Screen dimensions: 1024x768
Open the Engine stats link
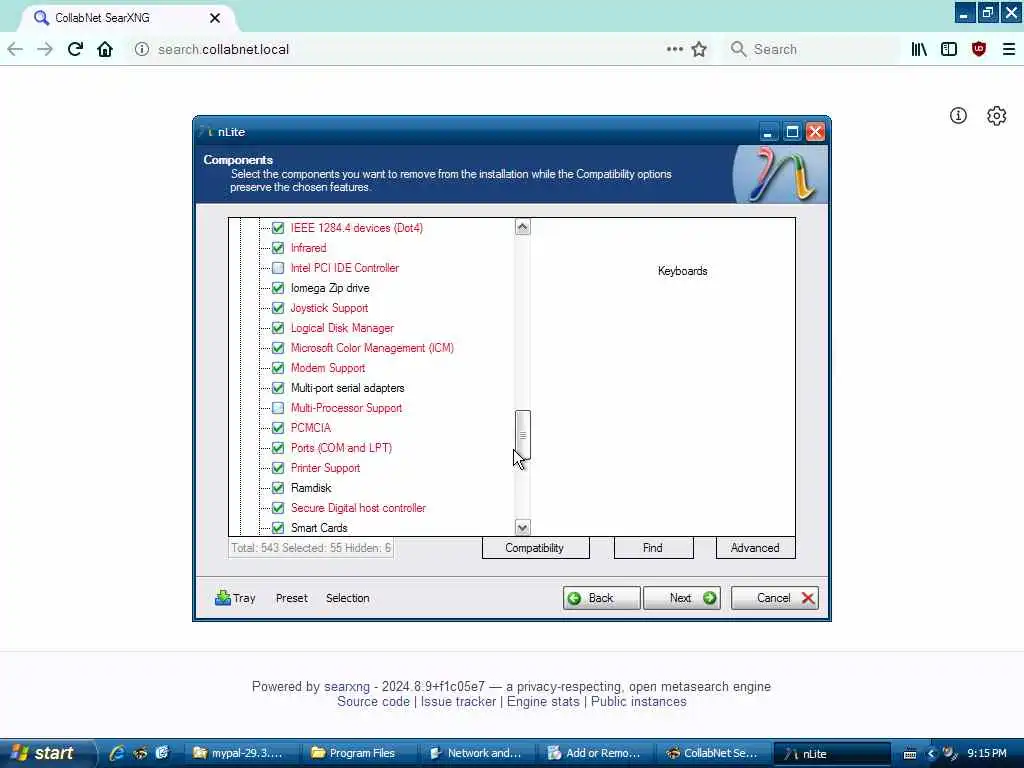click(x=543, y=701)
